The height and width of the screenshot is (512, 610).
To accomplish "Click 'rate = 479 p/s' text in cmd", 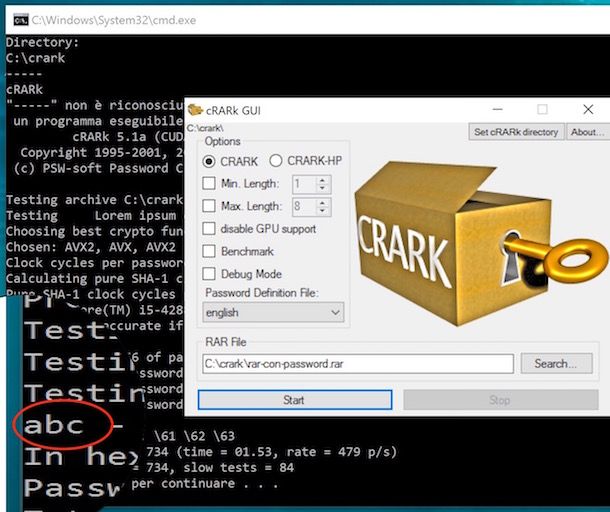I will [342, 452].
